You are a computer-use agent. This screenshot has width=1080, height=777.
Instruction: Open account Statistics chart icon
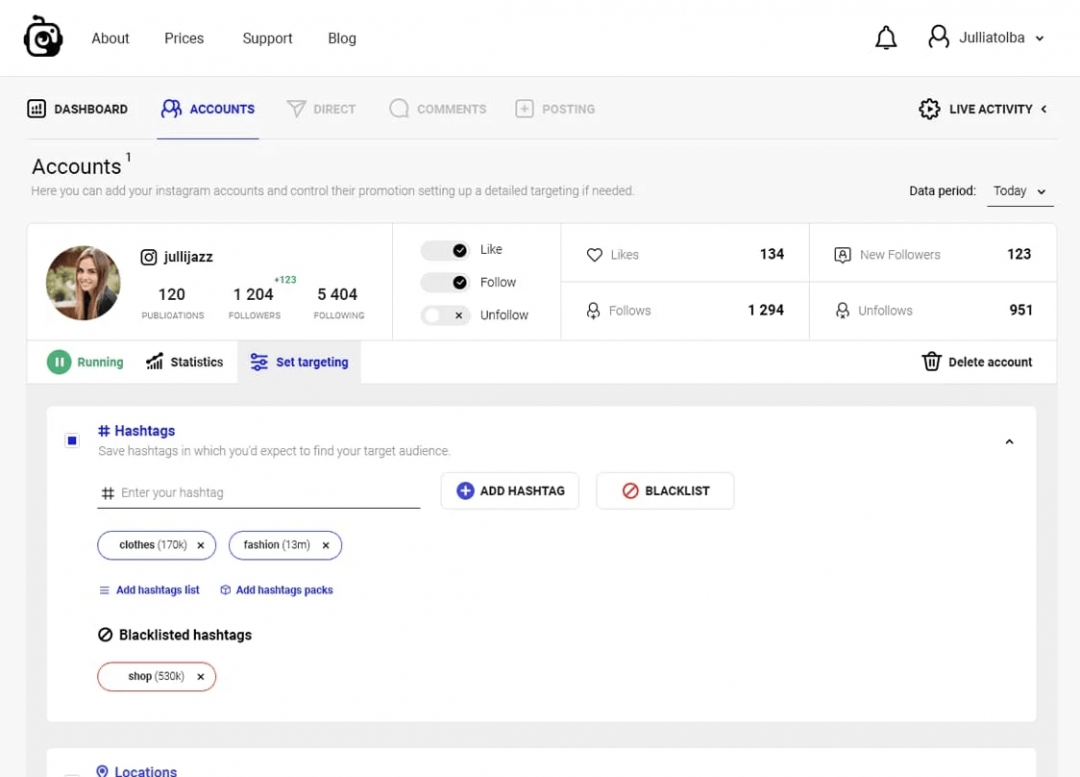(x=155, y=362)
